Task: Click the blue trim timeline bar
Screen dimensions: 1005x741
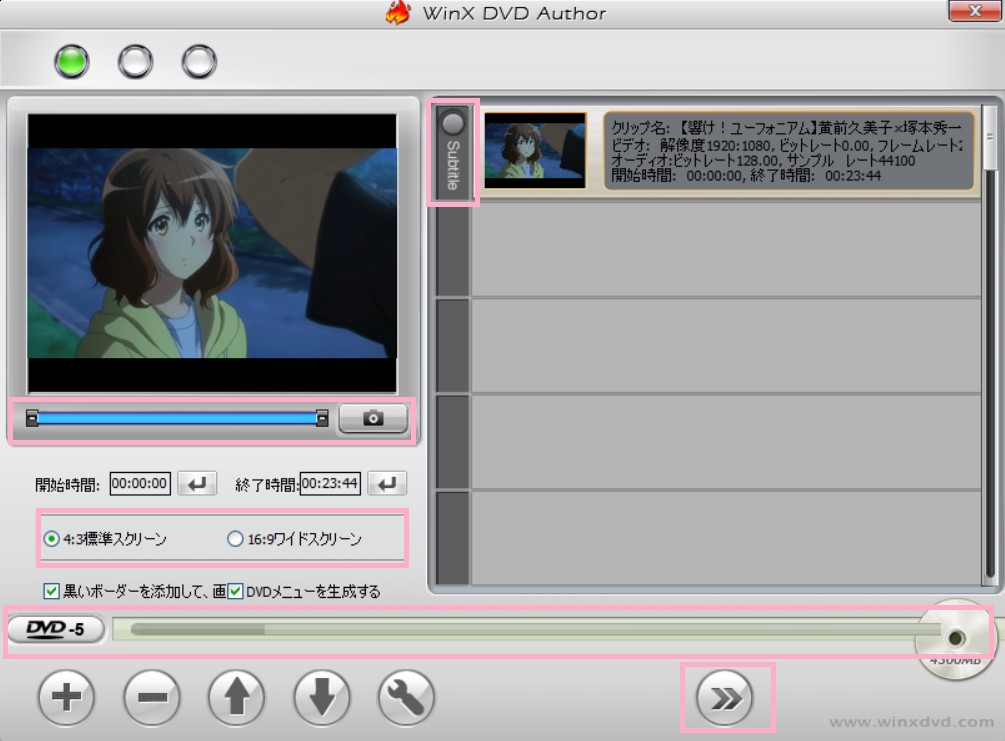Action: 177,419
